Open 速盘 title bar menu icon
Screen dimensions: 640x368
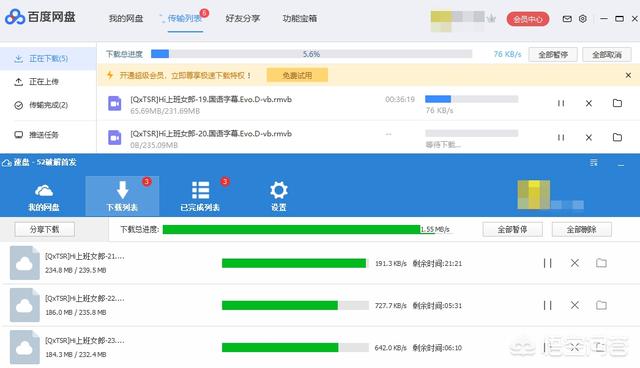click(x=594, y=163)
